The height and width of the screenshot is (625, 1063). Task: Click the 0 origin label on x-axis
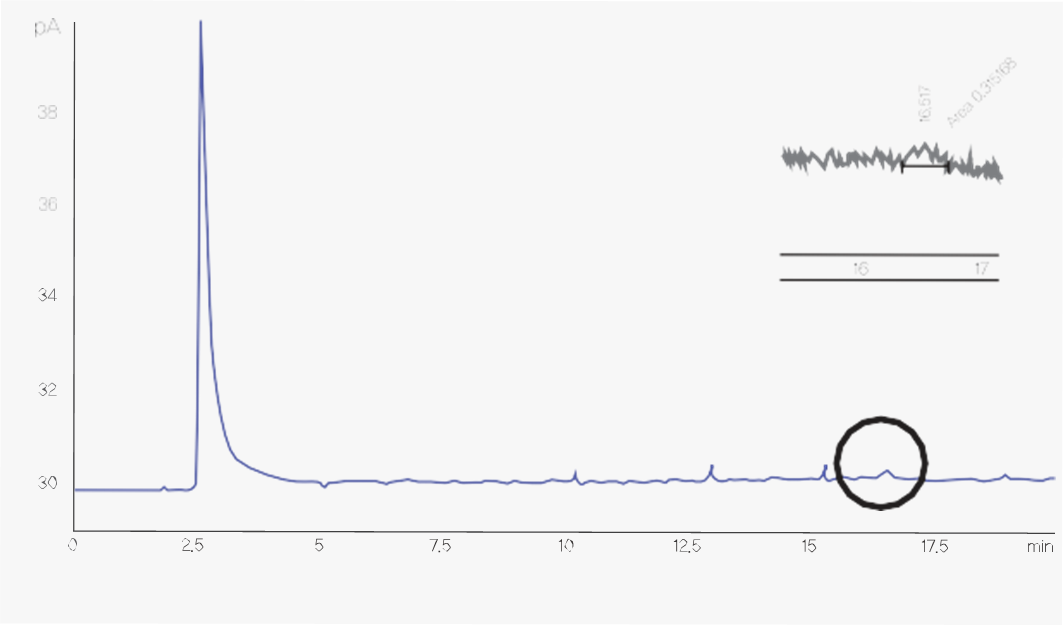72,545
